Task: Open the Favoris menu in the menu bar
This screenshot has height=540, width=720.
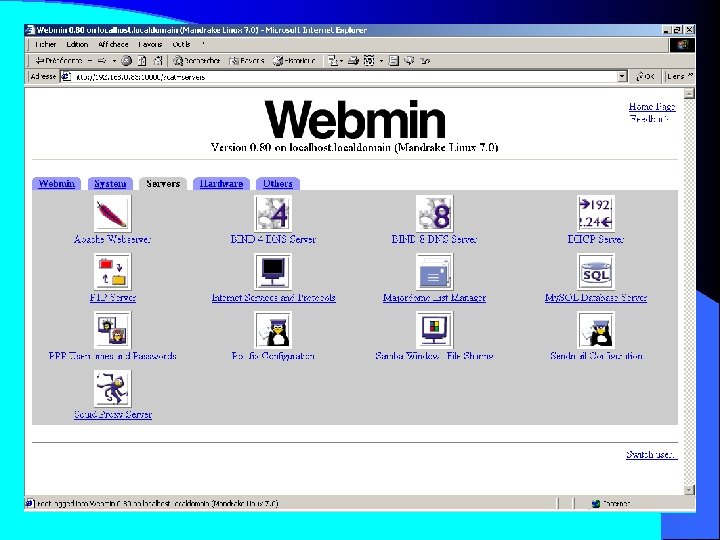Action: (150, 45)
